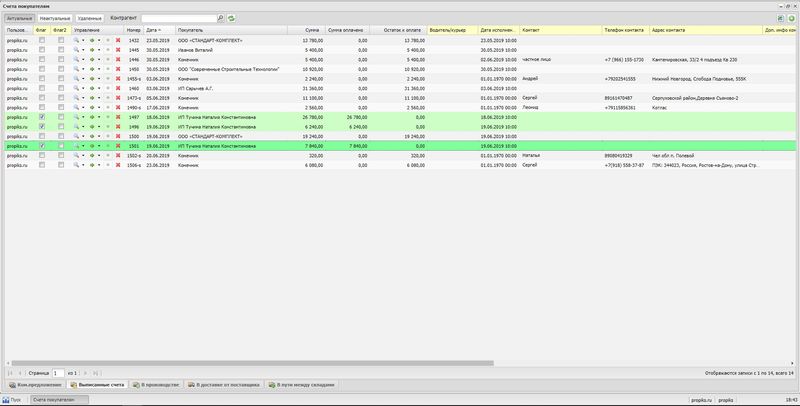
Task: Check the Флаг box for invoice 1460
Action: point(42,88)
